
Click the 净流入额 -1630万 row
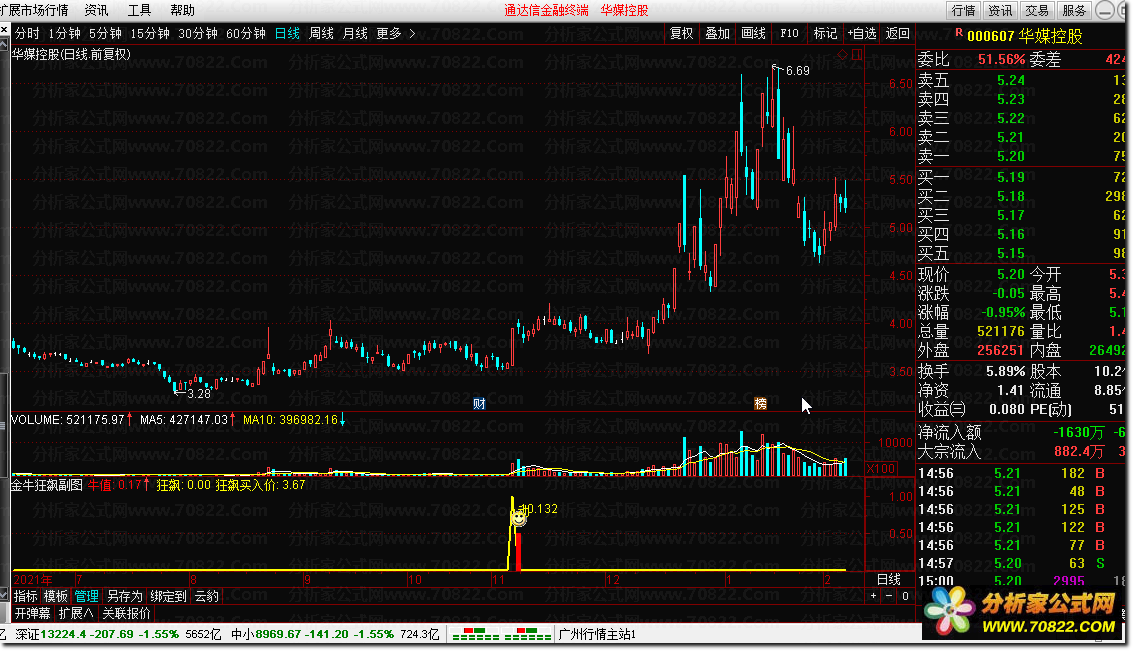pyautogui.click(x=1021, y=433)
